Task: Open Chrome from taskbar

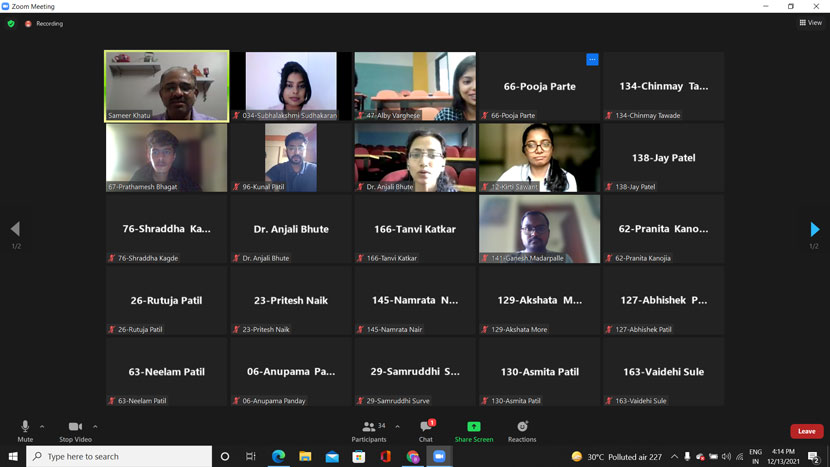Action: click(x=412, y=456)
